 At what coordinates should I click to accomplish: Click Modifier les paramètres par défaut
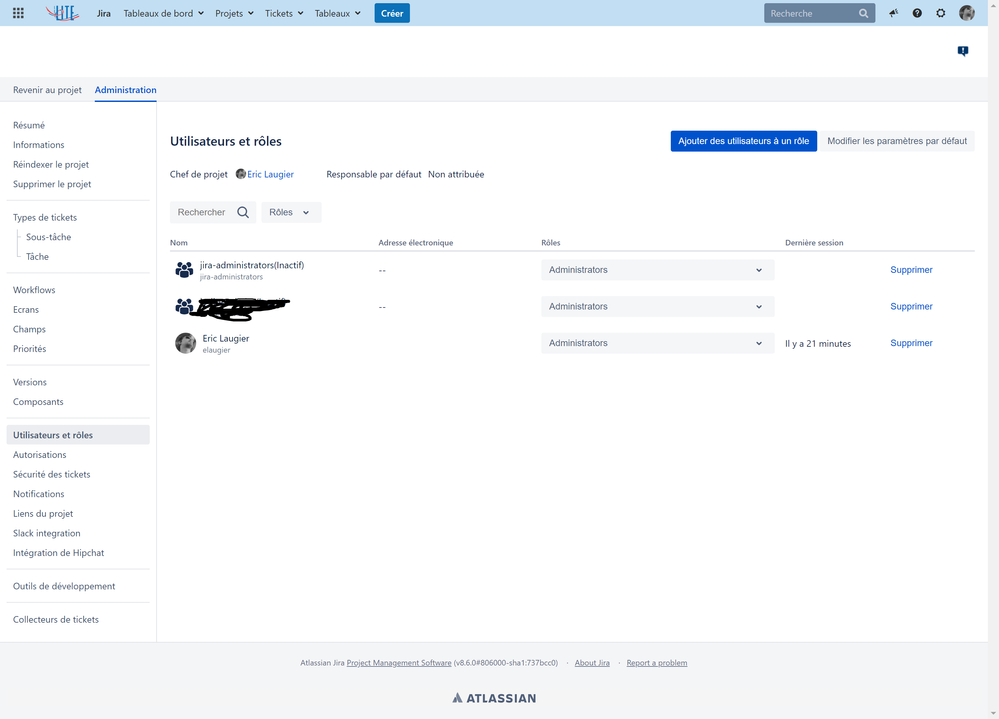[x=896, y=141]
